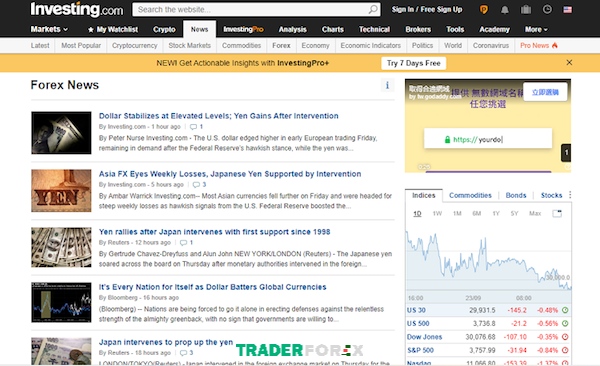
Task: Open the InvestingPro menu item
Action: [x=243, y=29]
